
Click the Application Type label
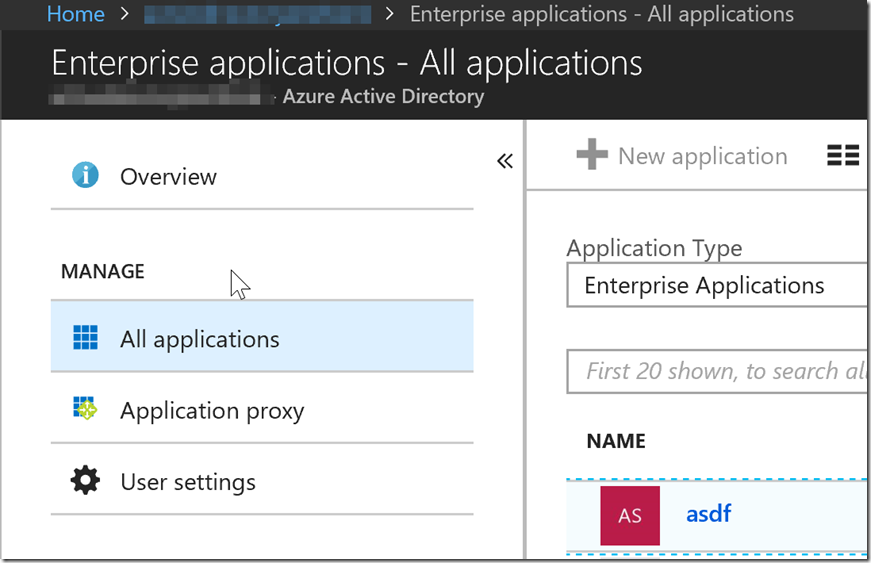click(654, 248)
